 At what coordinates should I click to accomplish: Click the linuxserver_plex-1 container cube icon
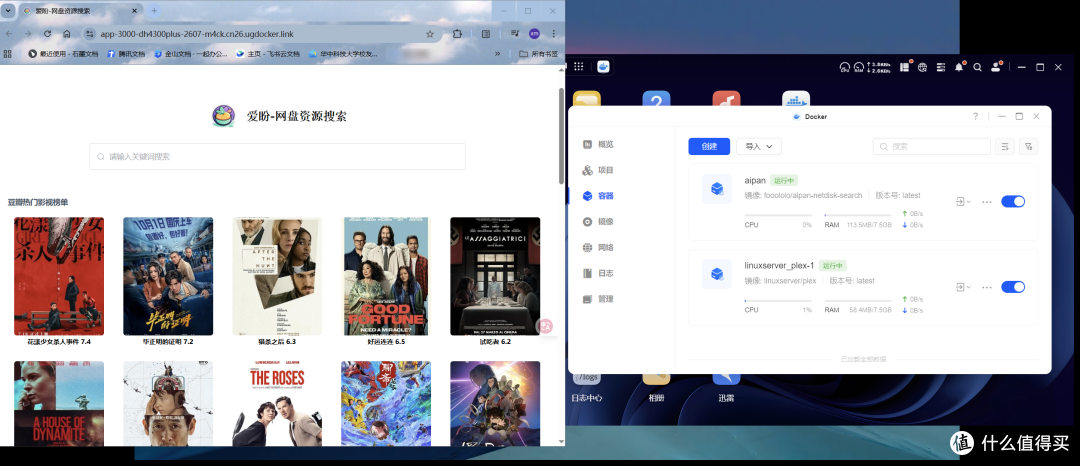coord(716,274)
